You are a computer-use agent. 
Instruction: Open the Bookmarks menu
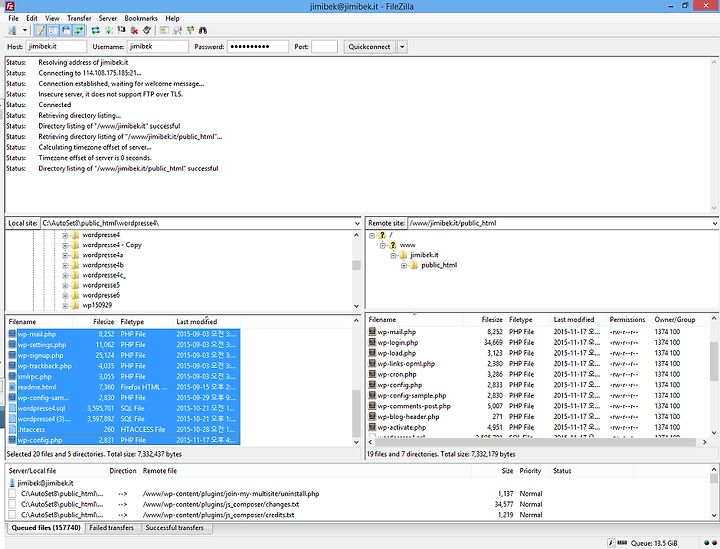click(x=141, y=18)
